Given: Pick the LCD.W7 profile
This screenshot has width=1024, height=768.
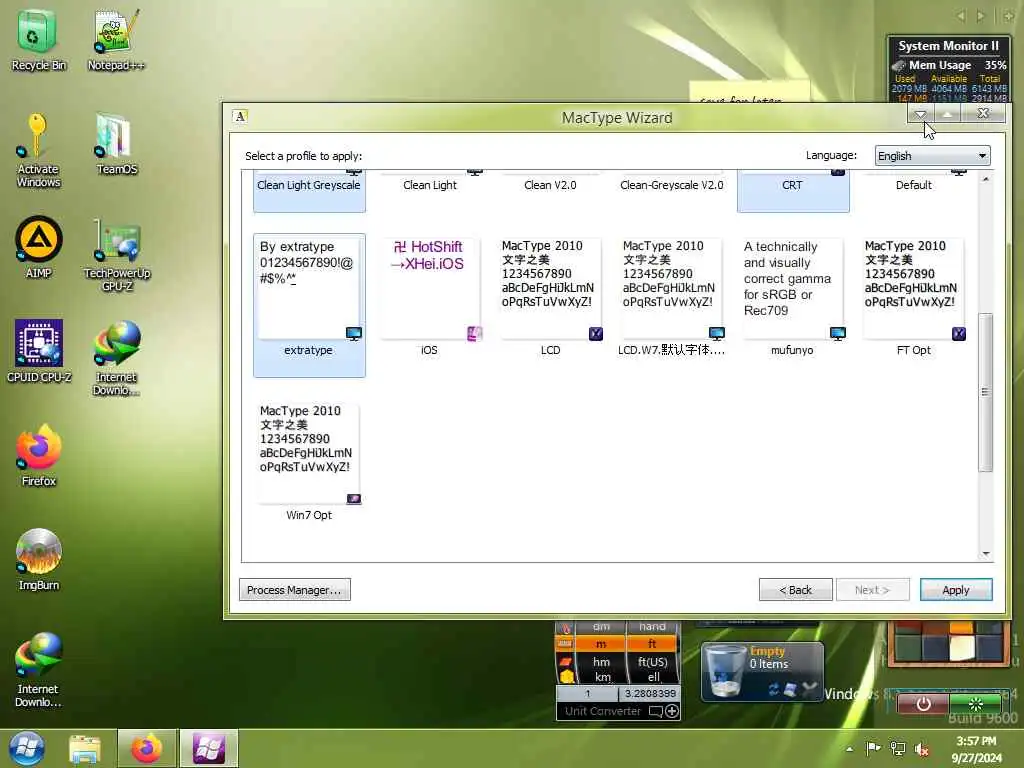Looking at the screenshot, I should pyautogui.click(x=671, y=298).
